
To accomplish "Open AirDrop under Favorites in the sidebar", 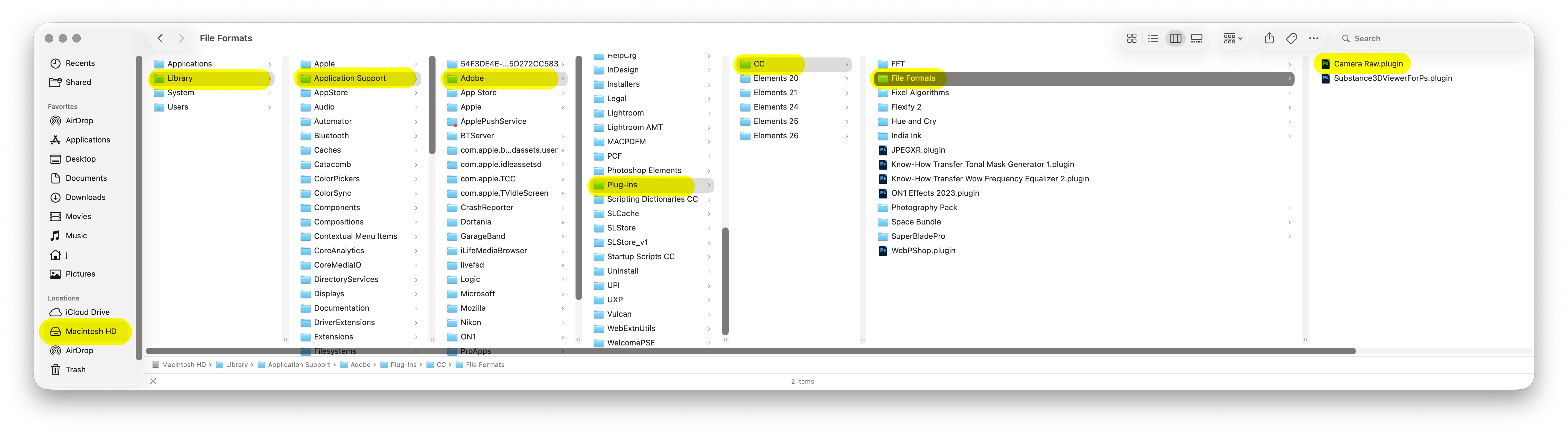I will [x=79, y=121].
